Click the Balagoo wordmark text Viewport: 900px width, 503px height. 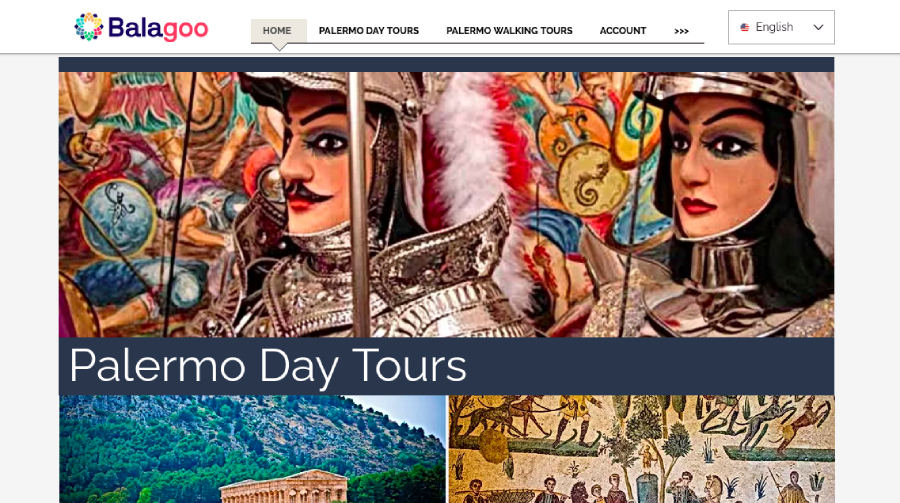point(158,28)
